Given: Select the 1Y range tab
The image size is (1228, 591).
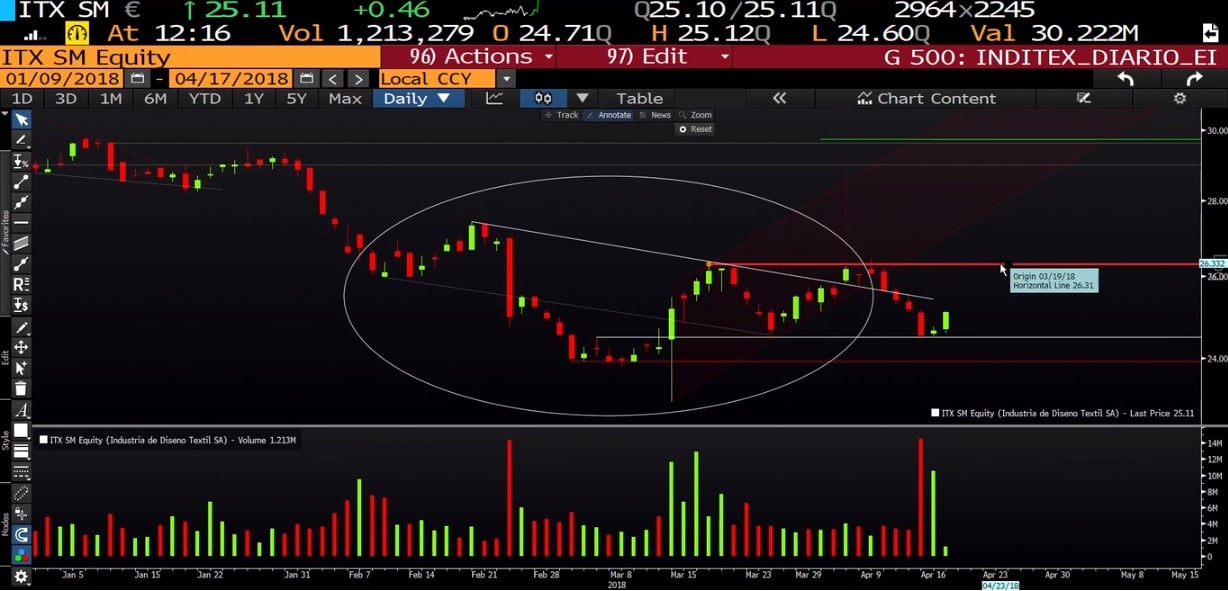Looking at the screenshot, I should point(254,98).
